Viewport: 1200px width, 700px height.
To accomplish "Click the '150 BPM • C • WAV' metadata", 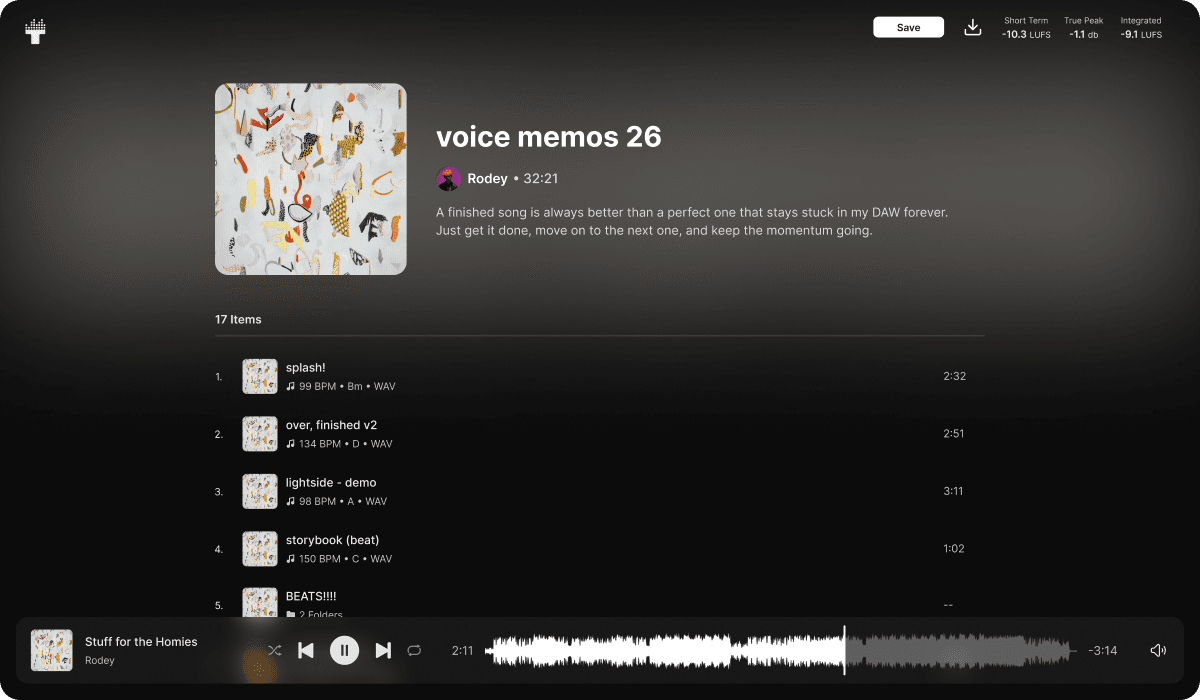I will 346,559.
